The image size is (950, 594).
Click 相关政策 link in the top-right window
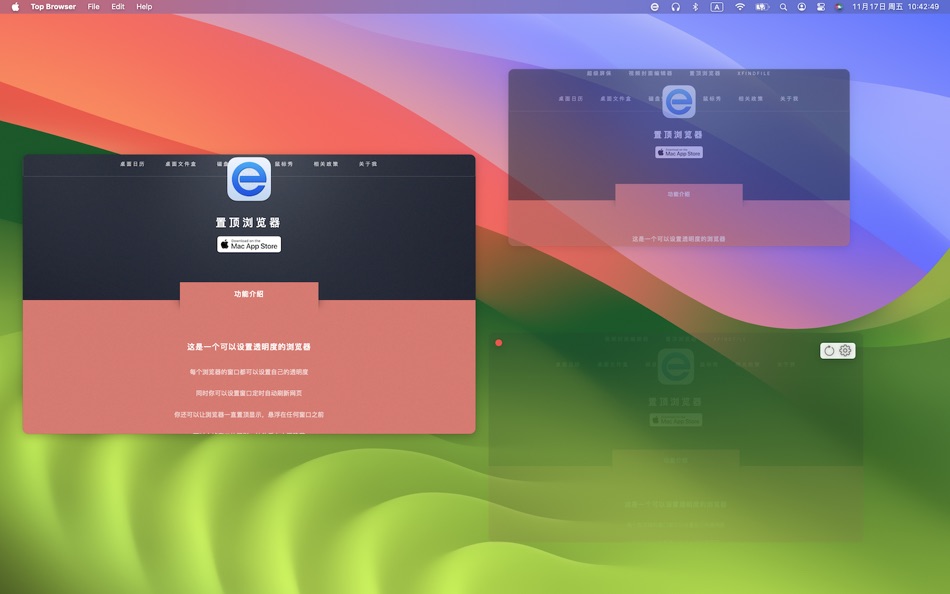[751, 98]
